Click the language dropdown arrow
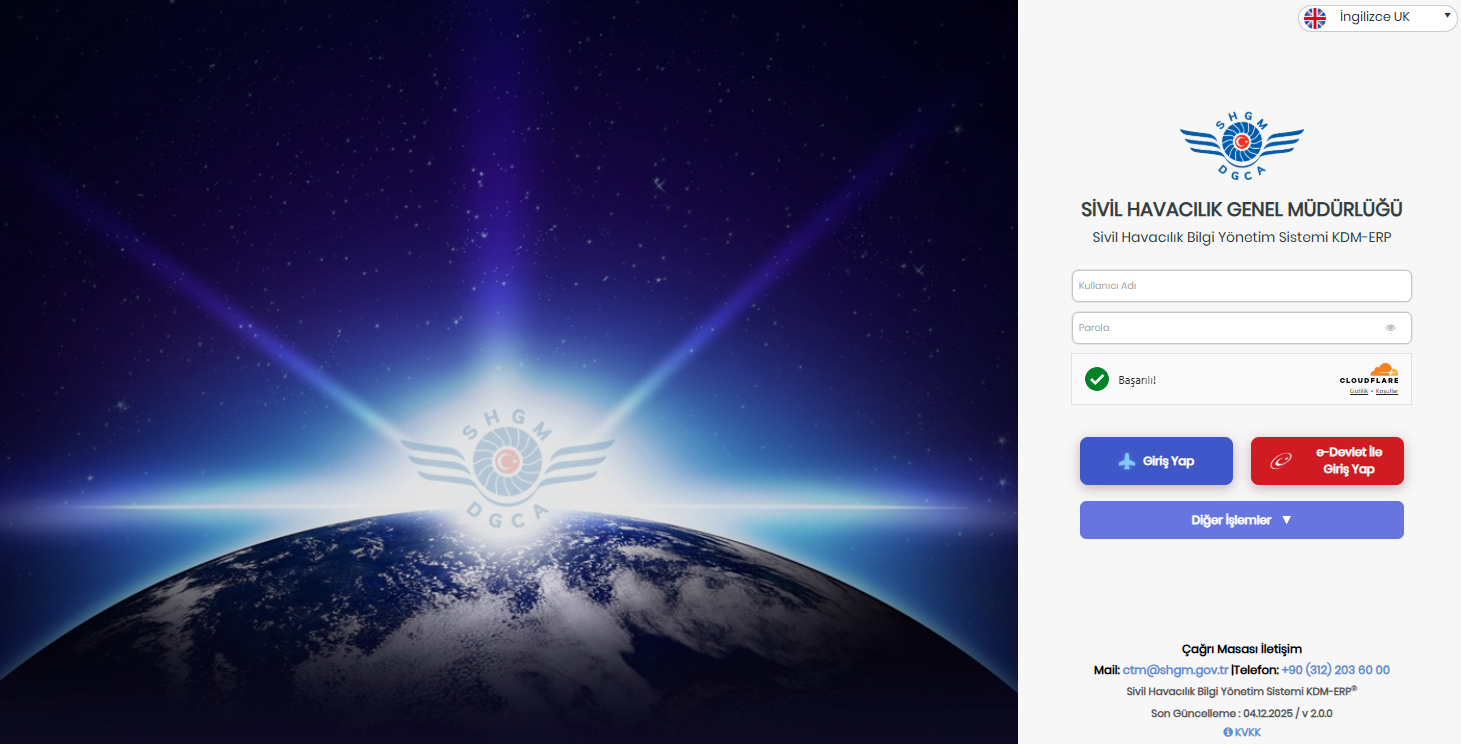Screen dimensions: 1461x744 [x=1447, y=16]
